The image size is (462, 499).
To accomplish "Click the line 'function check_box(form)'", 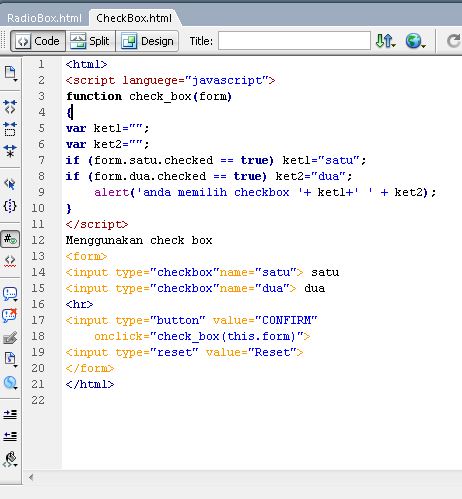I will click(x=149, y=96).
